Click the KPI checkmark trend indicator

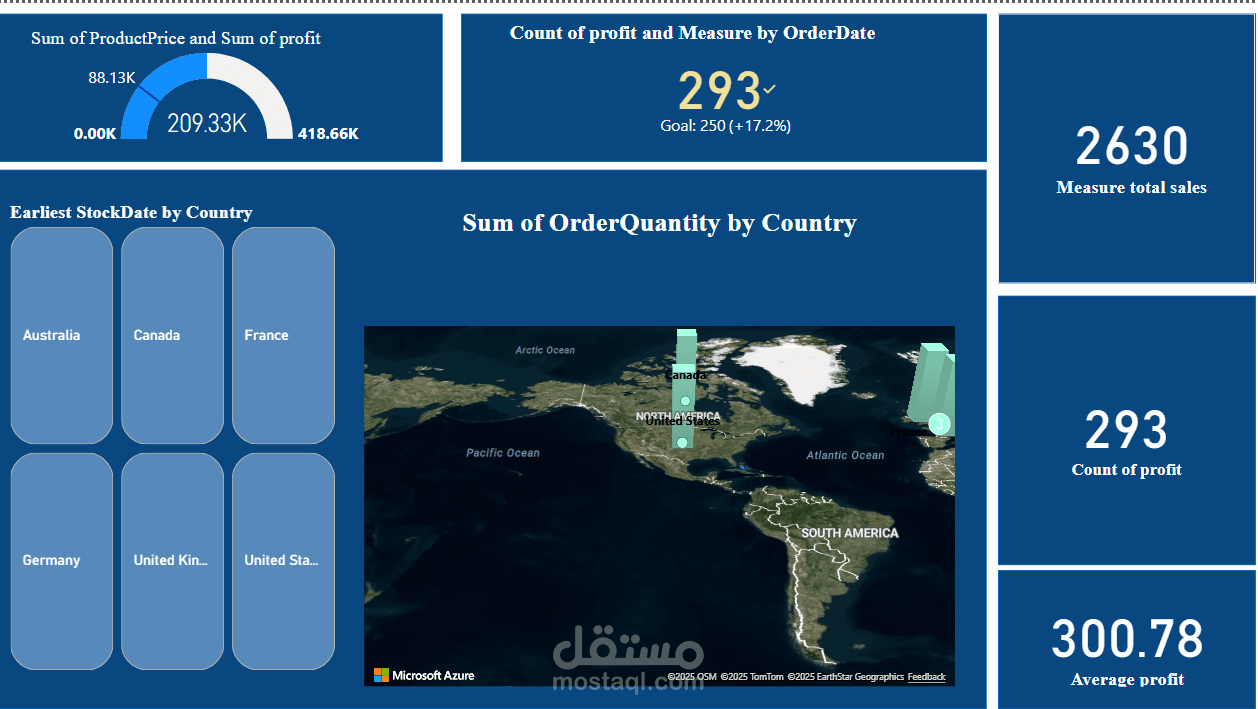tap(769, 89)
